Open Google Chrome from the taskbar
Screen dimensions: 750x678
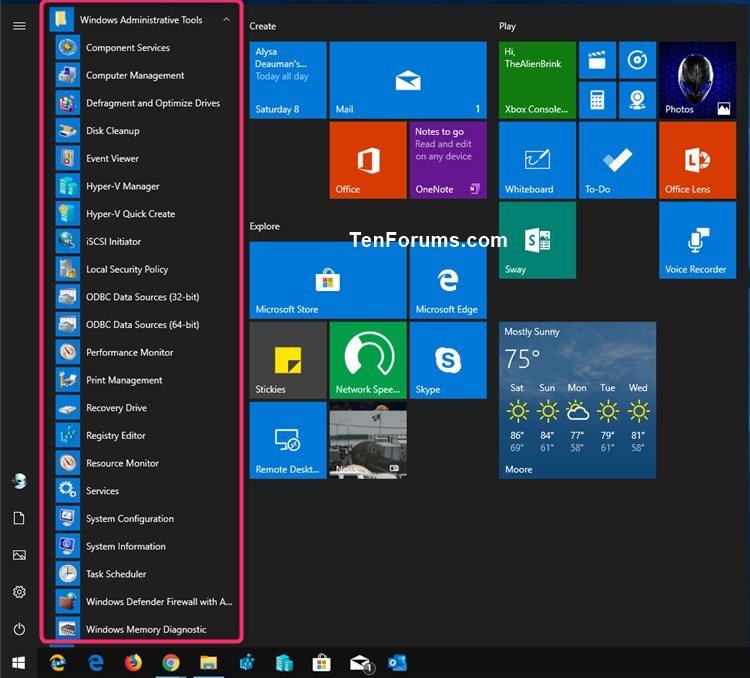click(171, 663)
